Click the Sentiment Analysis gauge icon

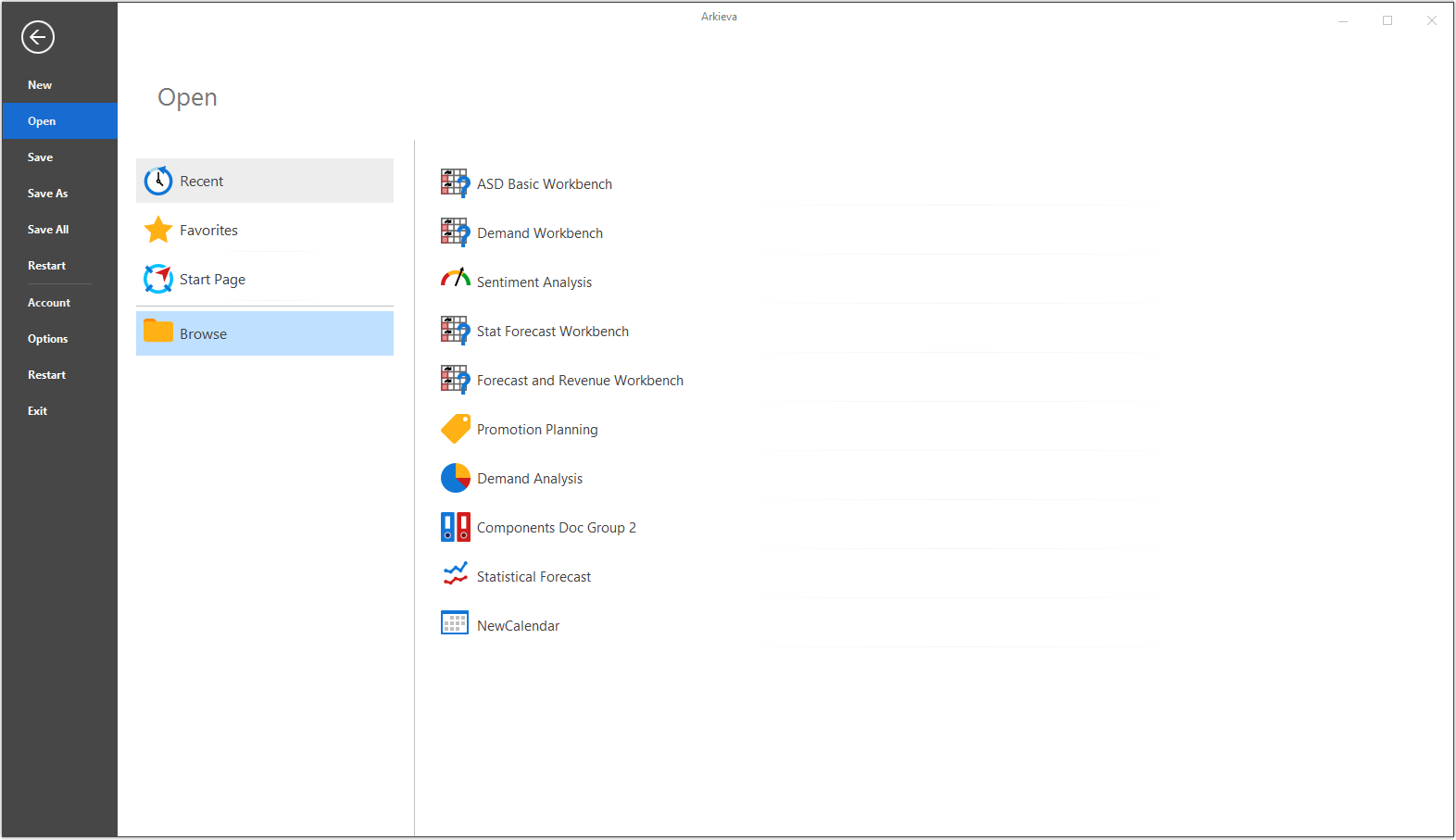pos(455,278)
